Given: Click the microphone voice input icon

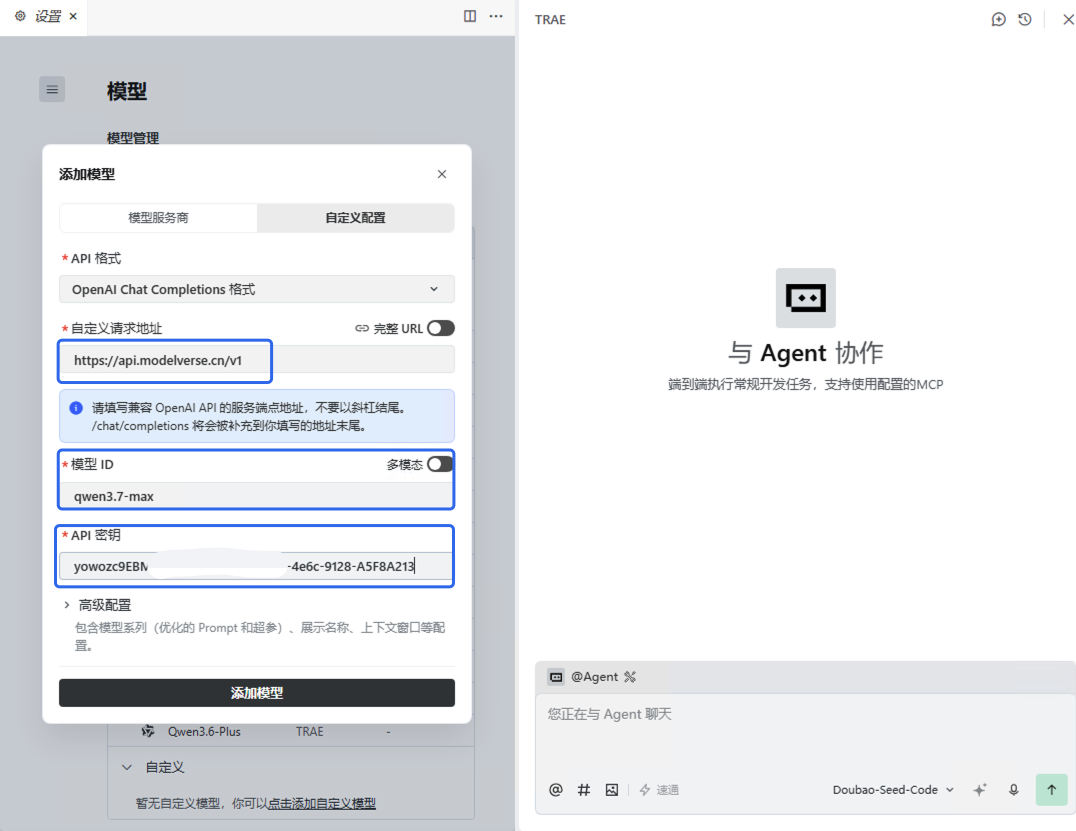Looking at the screenshot, I should [x=1014, y=790].
